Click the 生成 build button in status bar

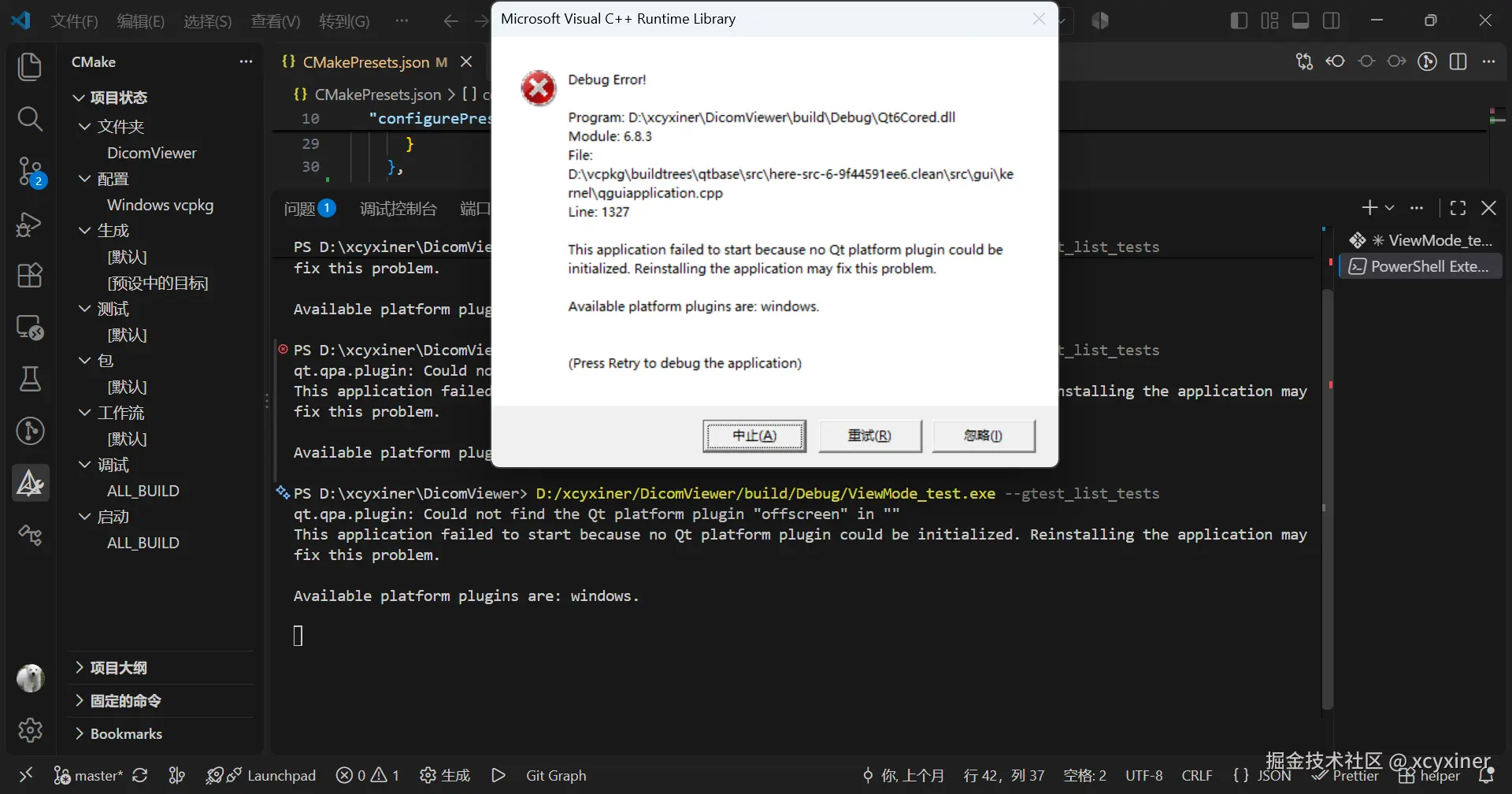(x=446, y=776)
